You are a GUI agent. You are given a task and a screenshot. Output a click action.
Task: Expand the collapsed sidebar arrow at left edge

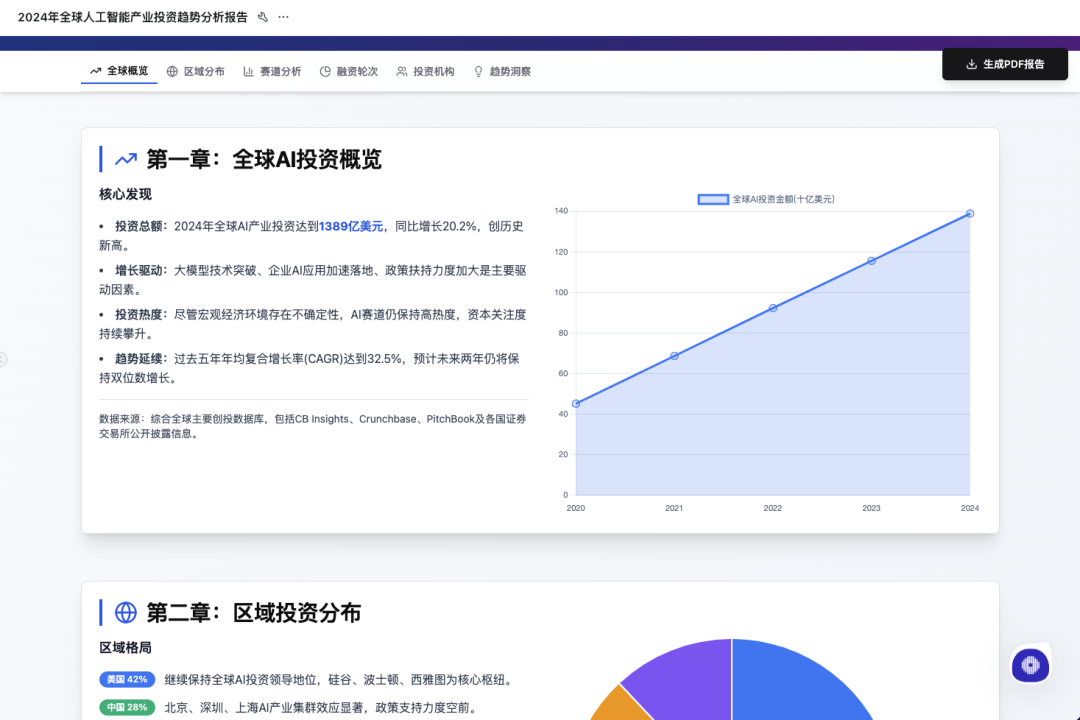pyautogui.click(x=3, y=359)
